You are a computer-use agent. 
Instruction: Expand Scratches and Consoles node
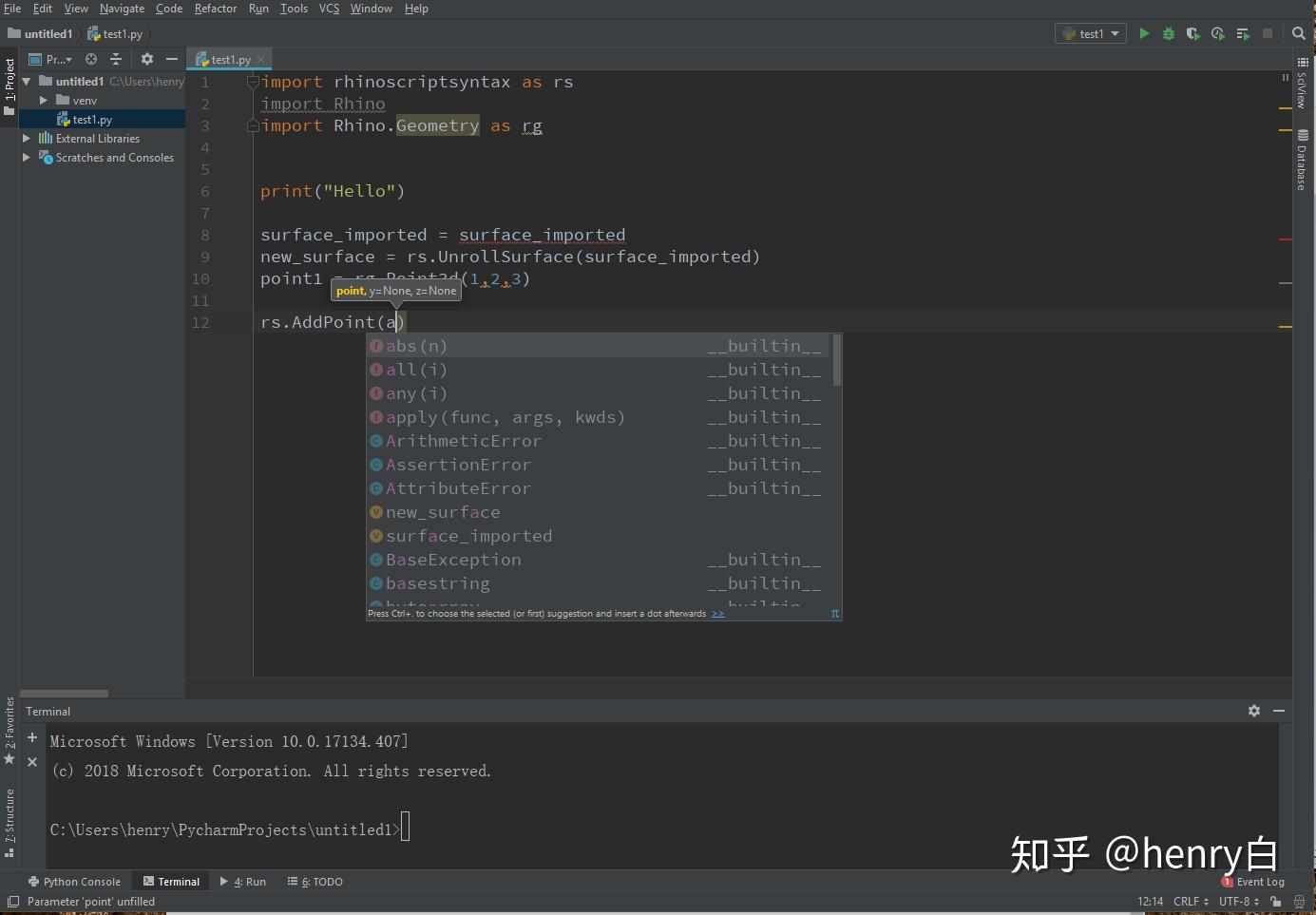pyautogui.click(x=27, y=158)
